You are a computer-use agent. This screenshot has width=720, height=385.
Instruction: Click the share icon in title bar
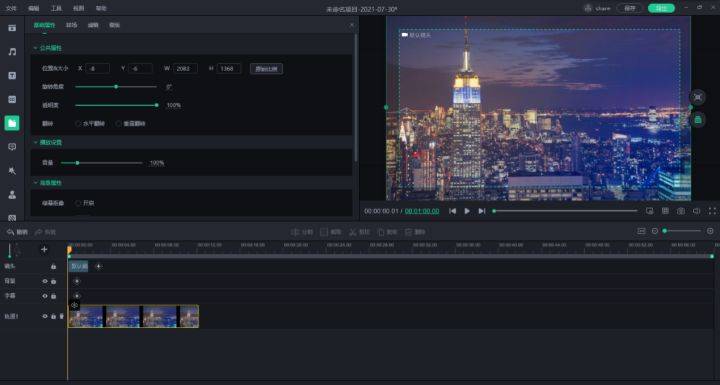597,8
